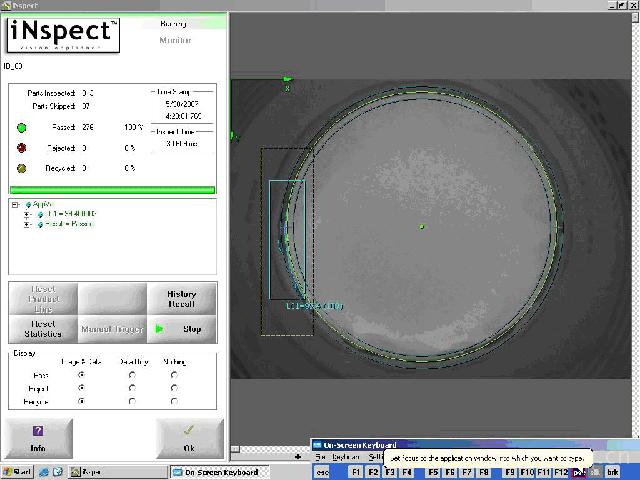Click the iNspect logo
Viewport: 640px width, 480px height.
pos(65,35)
